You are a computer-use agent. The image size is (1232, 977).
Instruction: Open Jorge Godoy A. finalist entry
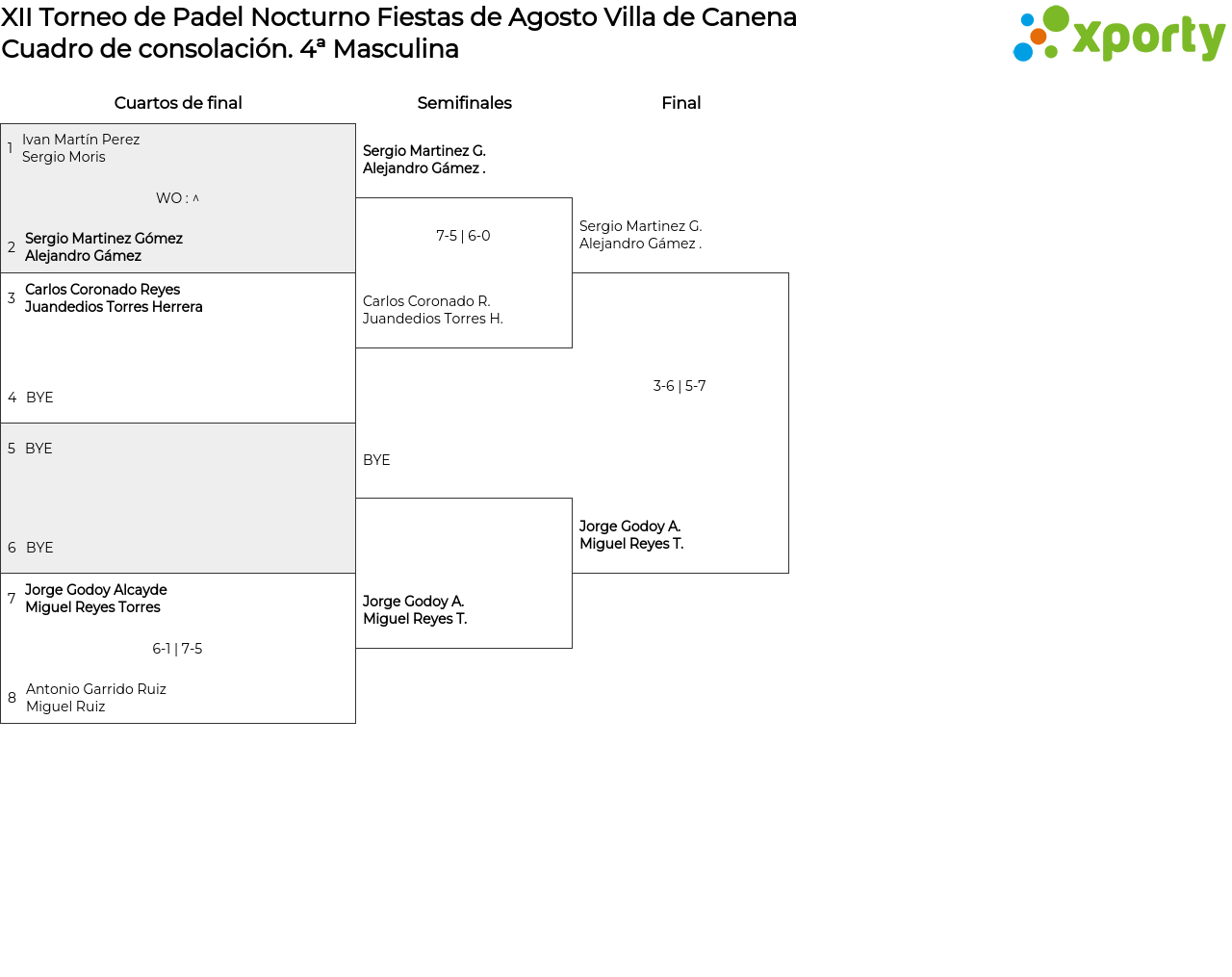[x=631, y=535]
